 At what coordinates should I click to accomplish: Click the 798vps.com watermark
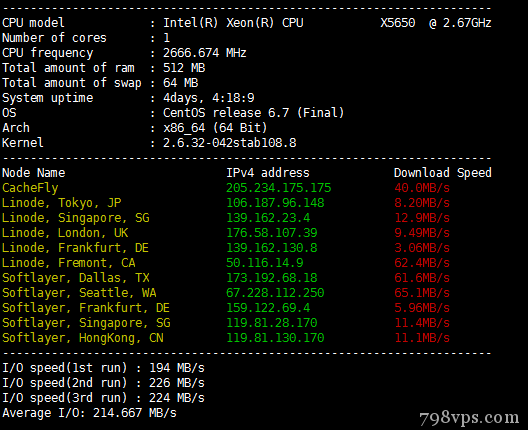tap(469, 418)
